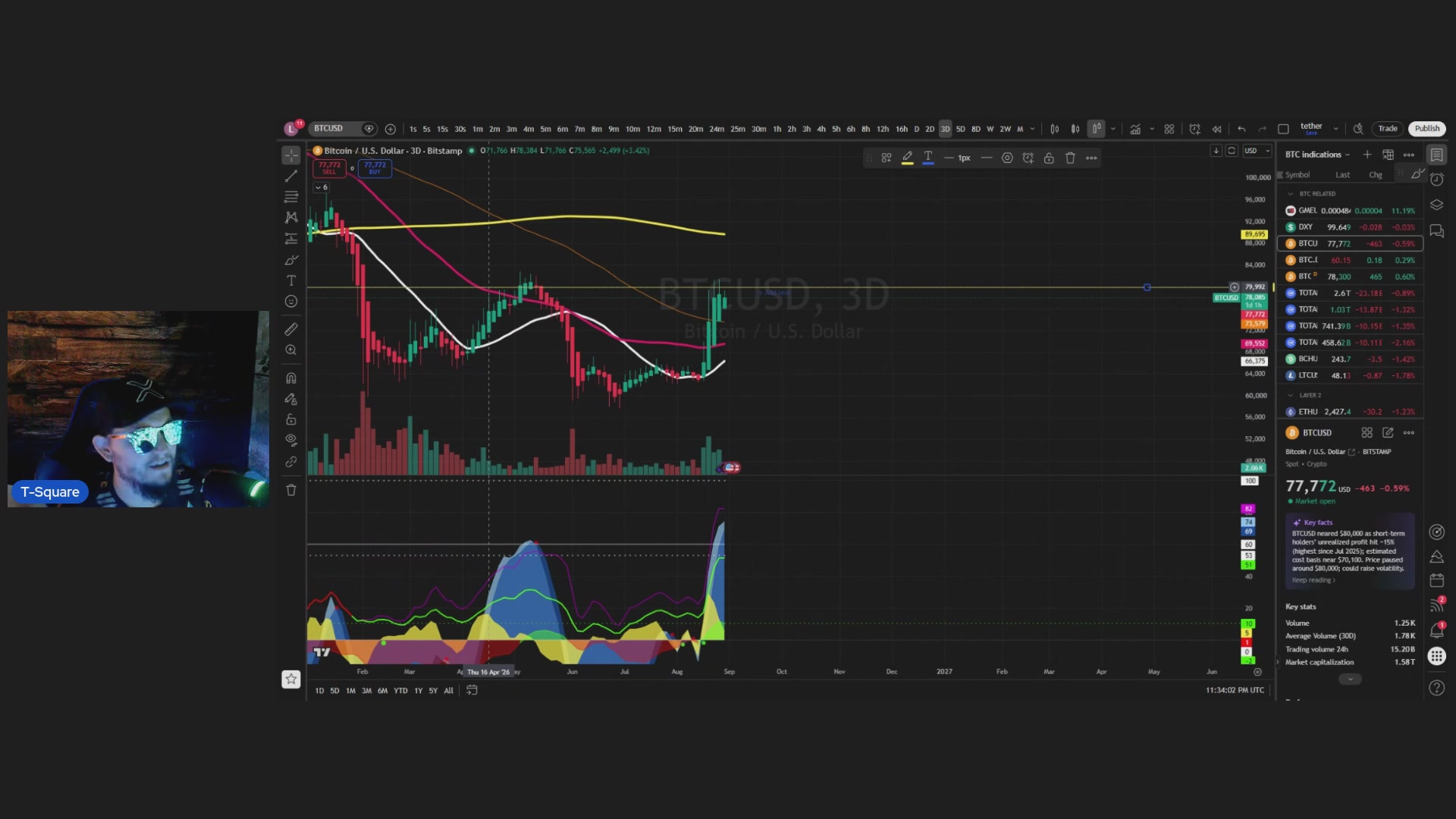Switch to the W weekly timeframe
Viewport: 1456px width, 819px height.
pyautogui.click(x=990, y=129)
